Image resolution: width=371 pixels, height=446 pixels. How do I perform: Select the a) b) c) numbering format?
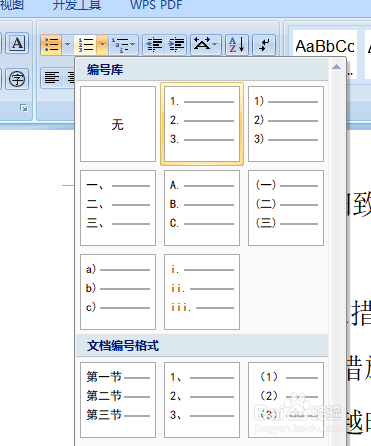click(x=118, y=292)
